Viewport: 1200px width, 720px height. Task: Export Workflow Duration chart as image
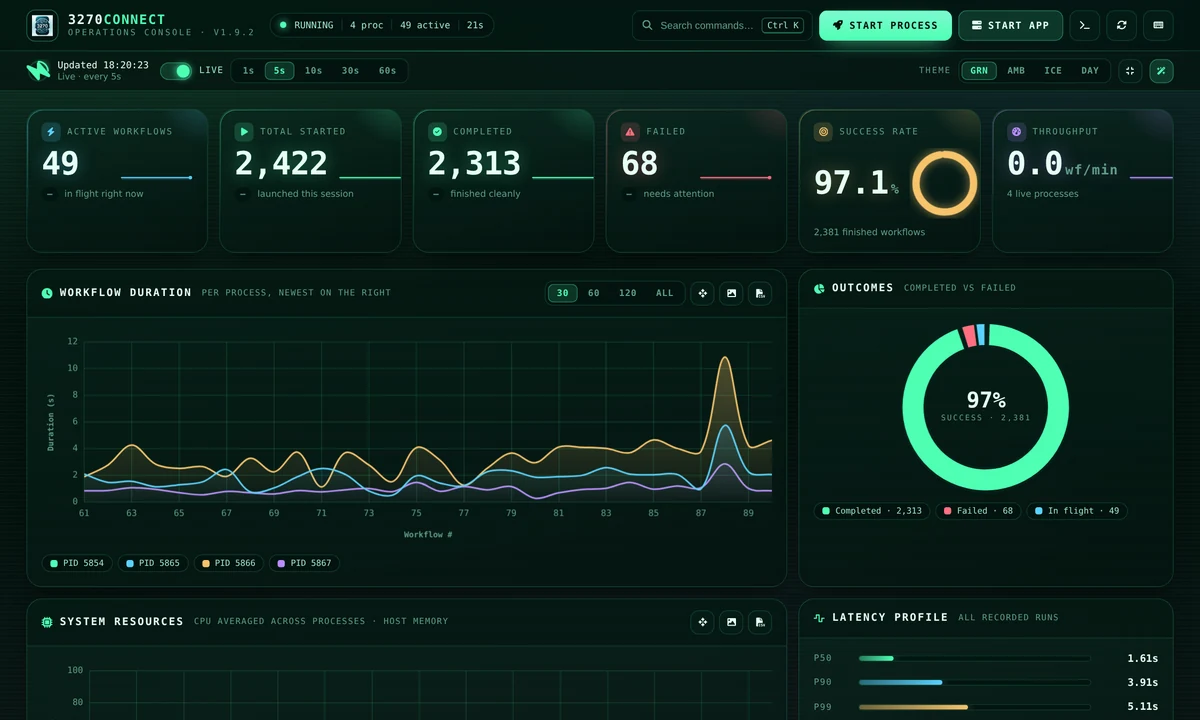pyautogui.click(x=732, y=293)
